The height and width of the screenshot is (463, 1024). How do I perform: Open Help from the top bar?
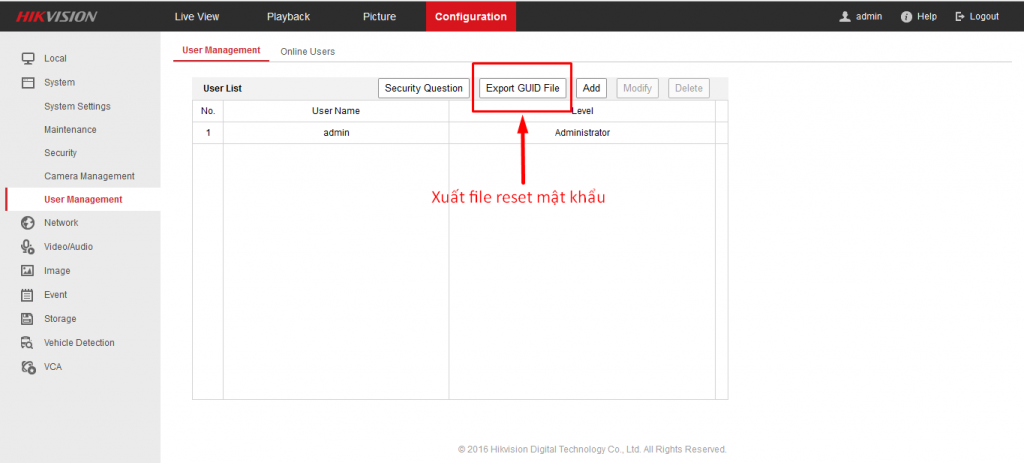coord(918,17)
